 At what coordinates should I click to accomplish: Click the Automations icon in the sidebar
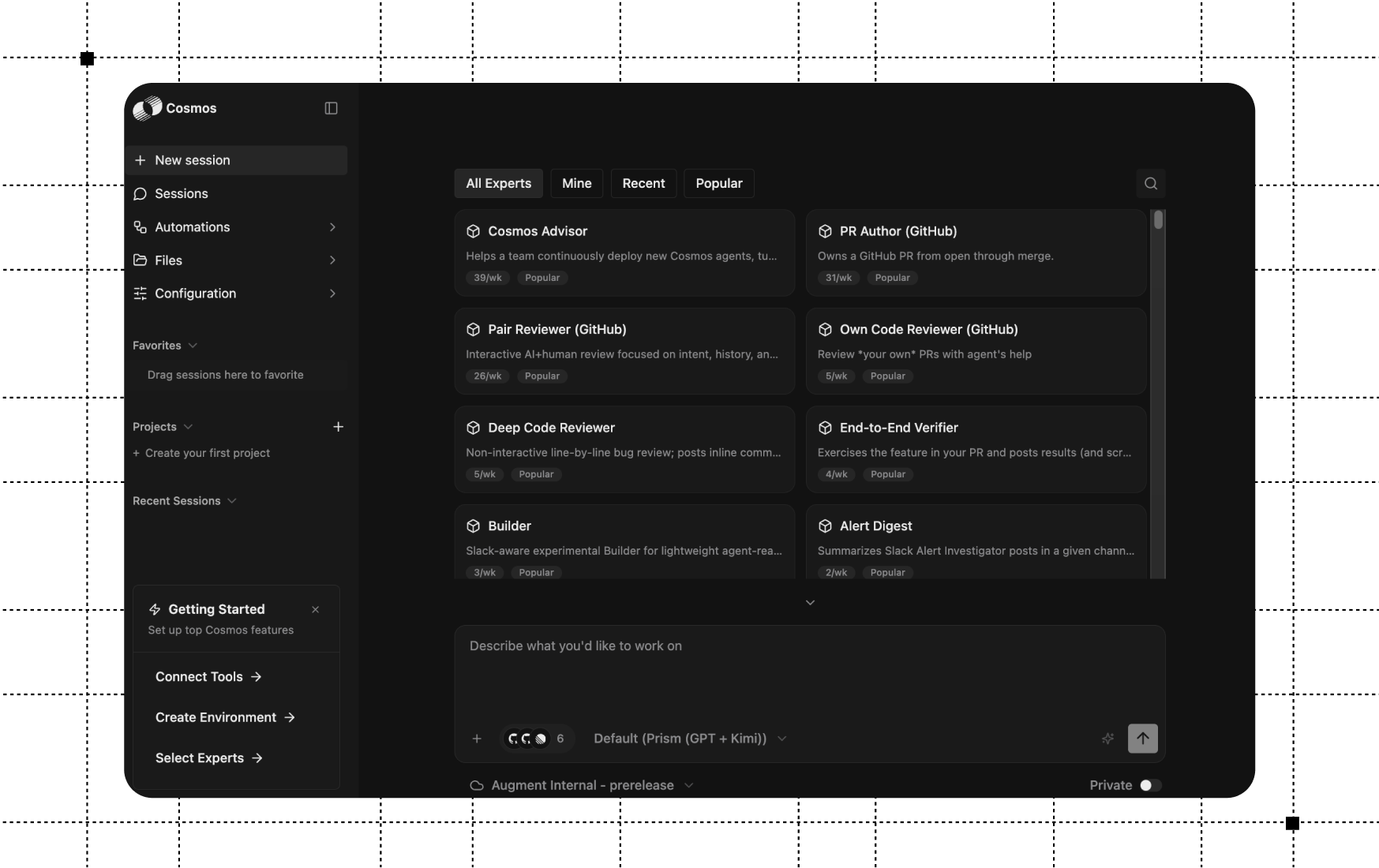(141, 227)
